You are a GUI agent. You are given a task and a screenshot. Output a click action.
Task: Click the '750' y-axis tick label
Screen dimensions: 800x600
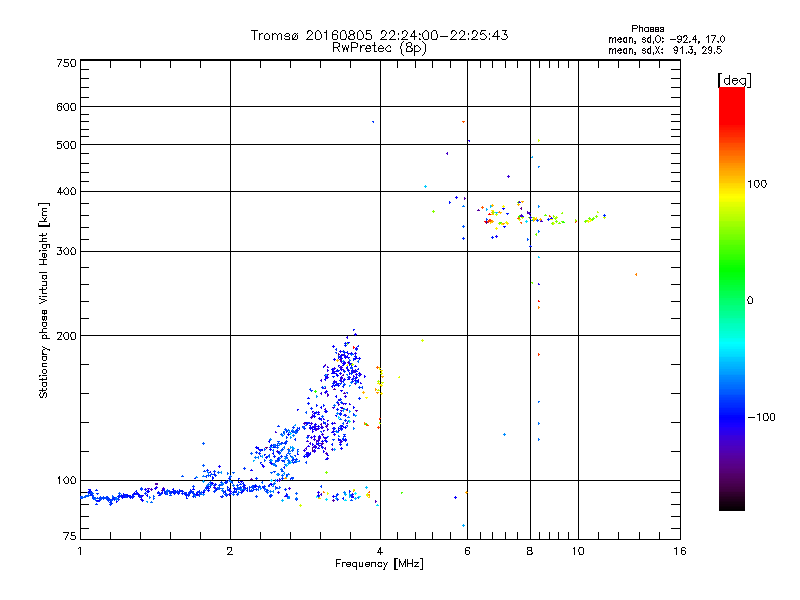pyautogui.click(x=66, y=63)
